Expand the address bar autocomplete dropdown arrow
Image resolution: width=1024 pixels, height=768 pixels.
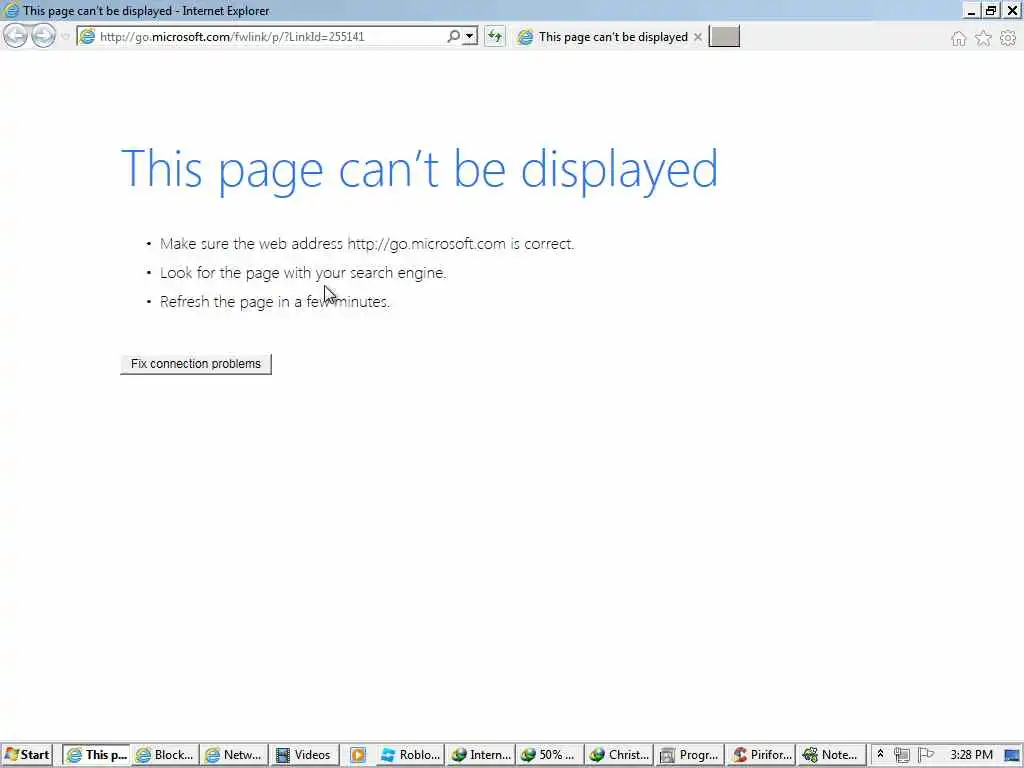tap(470, 37)
